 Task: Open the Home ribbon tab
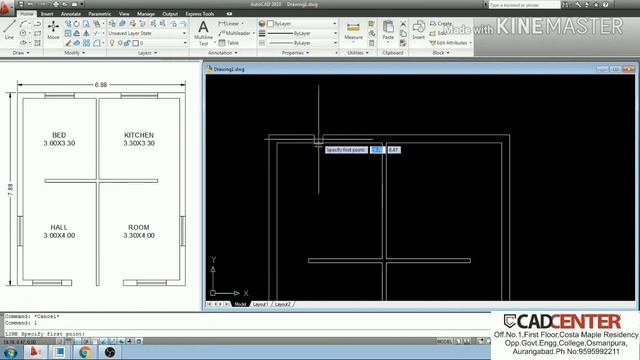coord(27,14)
